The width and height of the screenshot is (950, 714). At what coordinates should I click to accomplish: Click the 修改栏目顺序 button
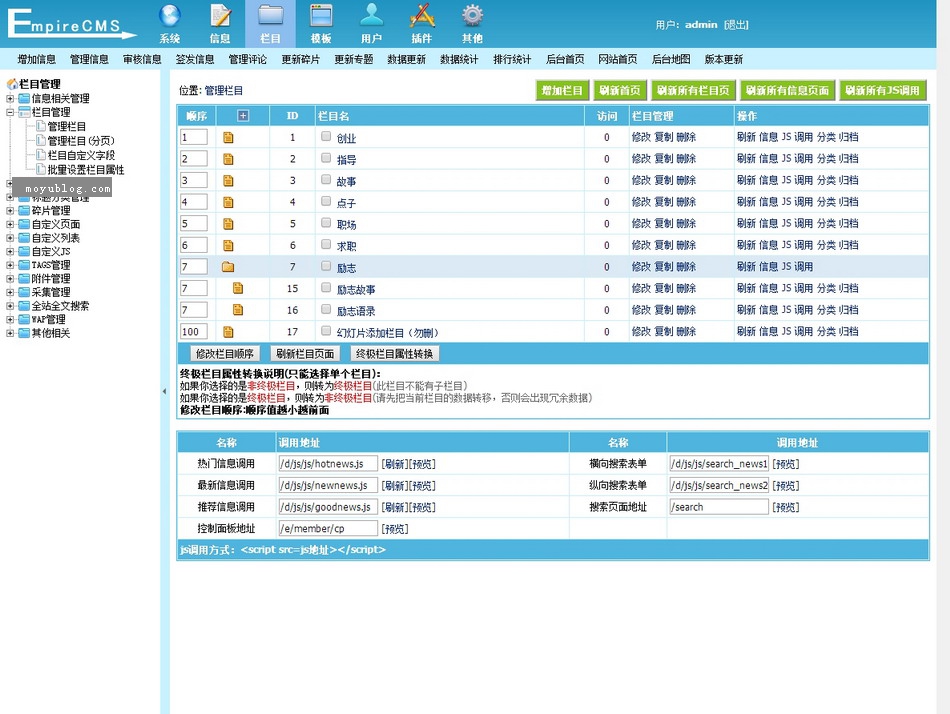click(x=225, y=353)
